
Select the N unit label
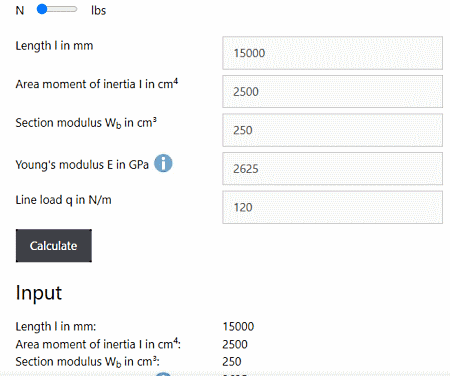click(20, 10)
